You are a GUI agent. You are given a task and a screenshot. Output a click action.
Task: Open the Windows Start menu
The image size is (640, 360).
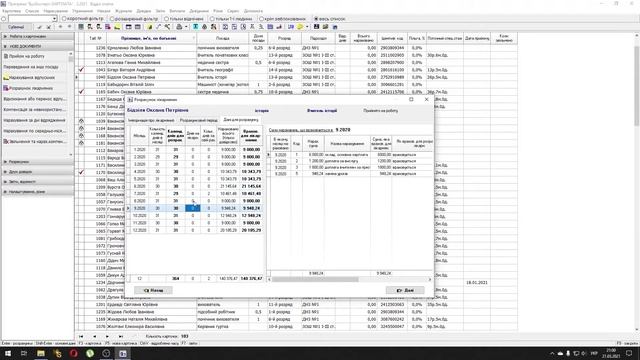click(8, 353)
